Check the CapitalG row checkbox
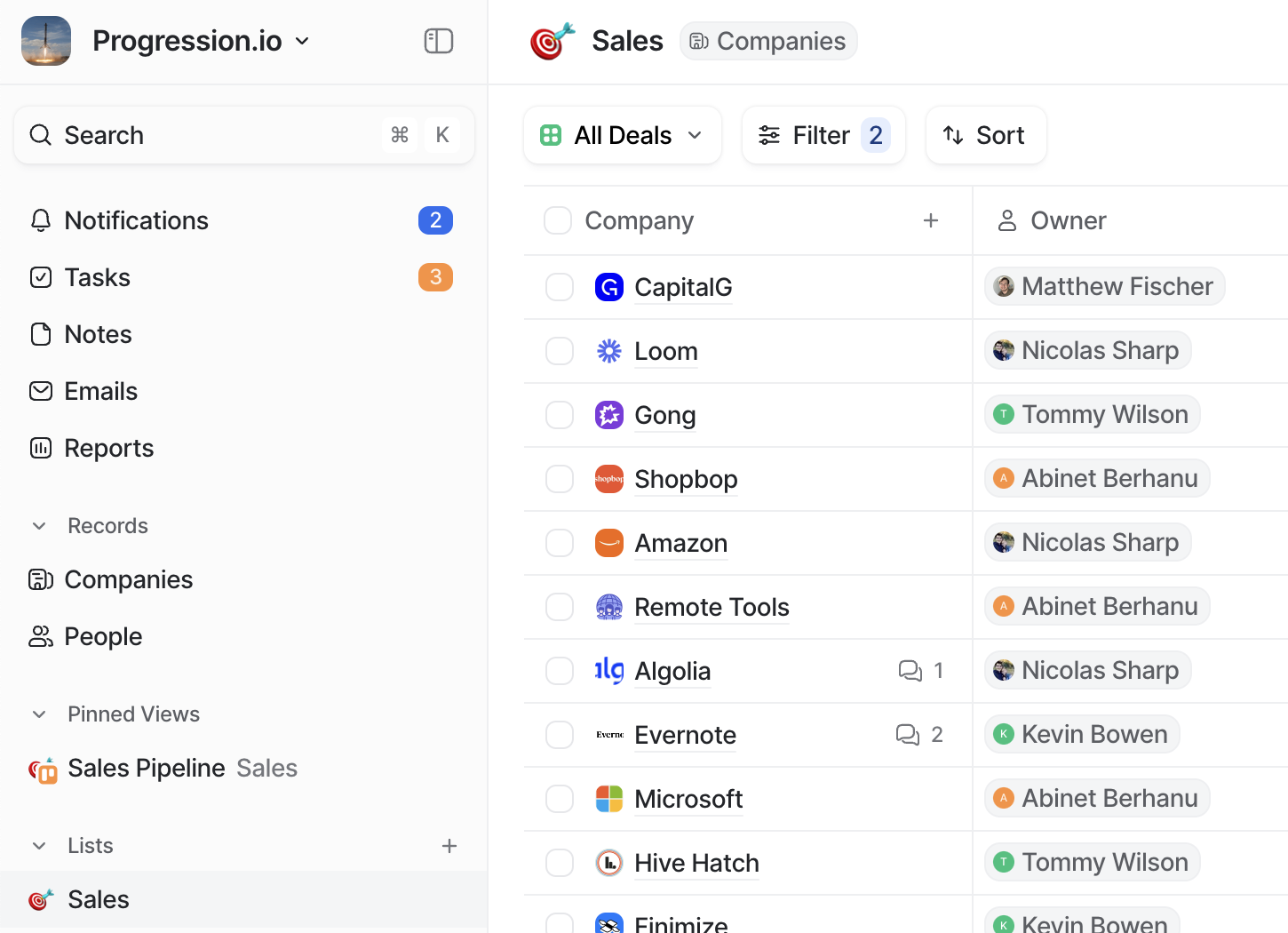Viewport: 1288px width, 933px height. [x=560, y=287]
